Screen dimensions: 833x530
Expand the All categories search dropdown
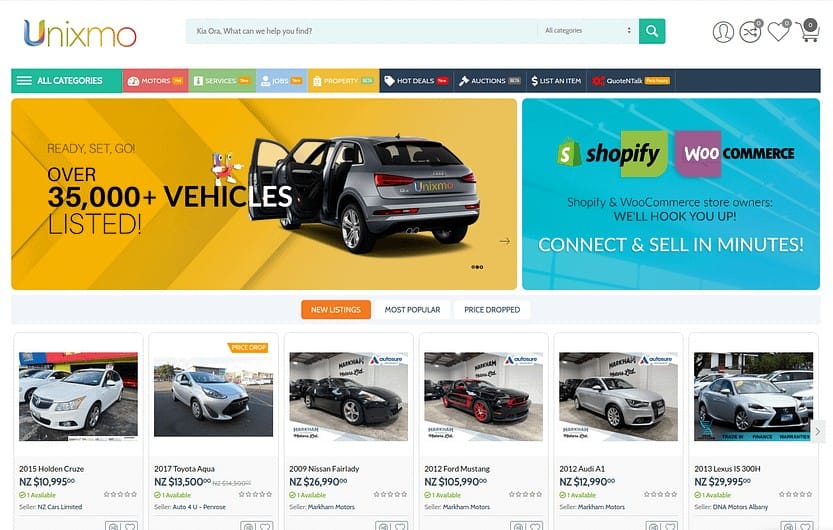[588, 31]
